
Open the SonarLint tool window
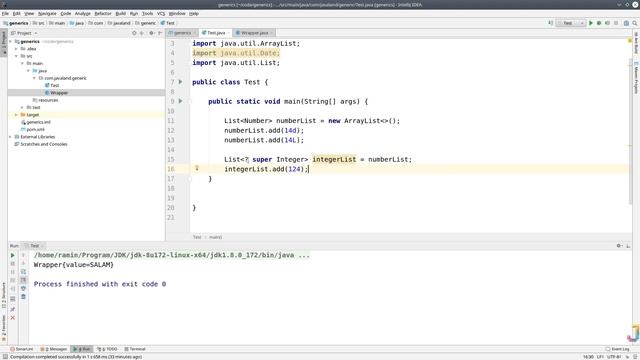[x=22, y=349]
